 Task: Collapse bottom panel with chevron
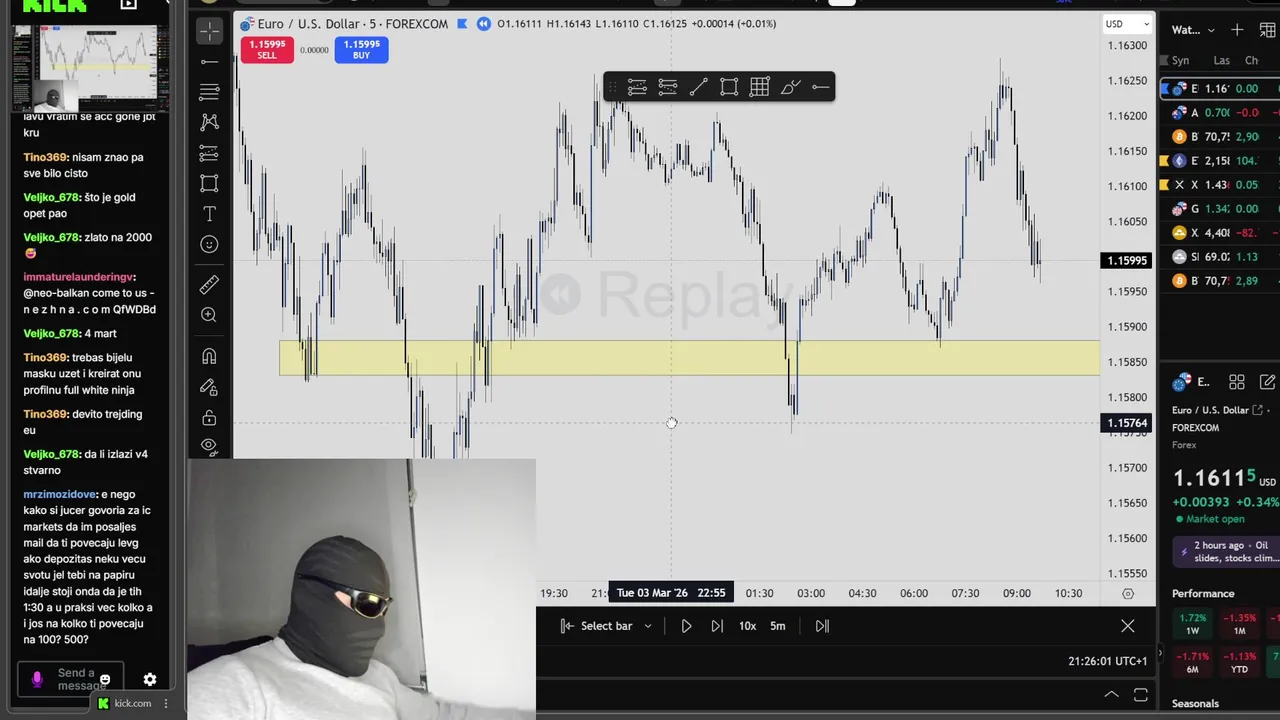pos(1111,694)
